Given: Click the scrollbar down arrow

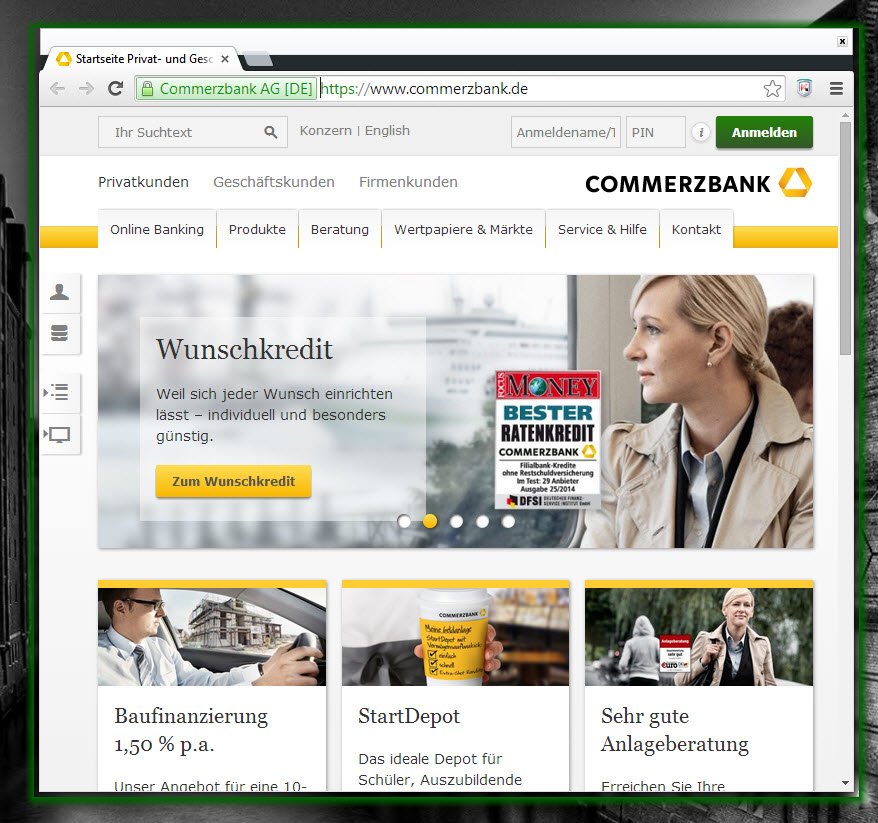Looking at the screenshot, I should point(845,783).
